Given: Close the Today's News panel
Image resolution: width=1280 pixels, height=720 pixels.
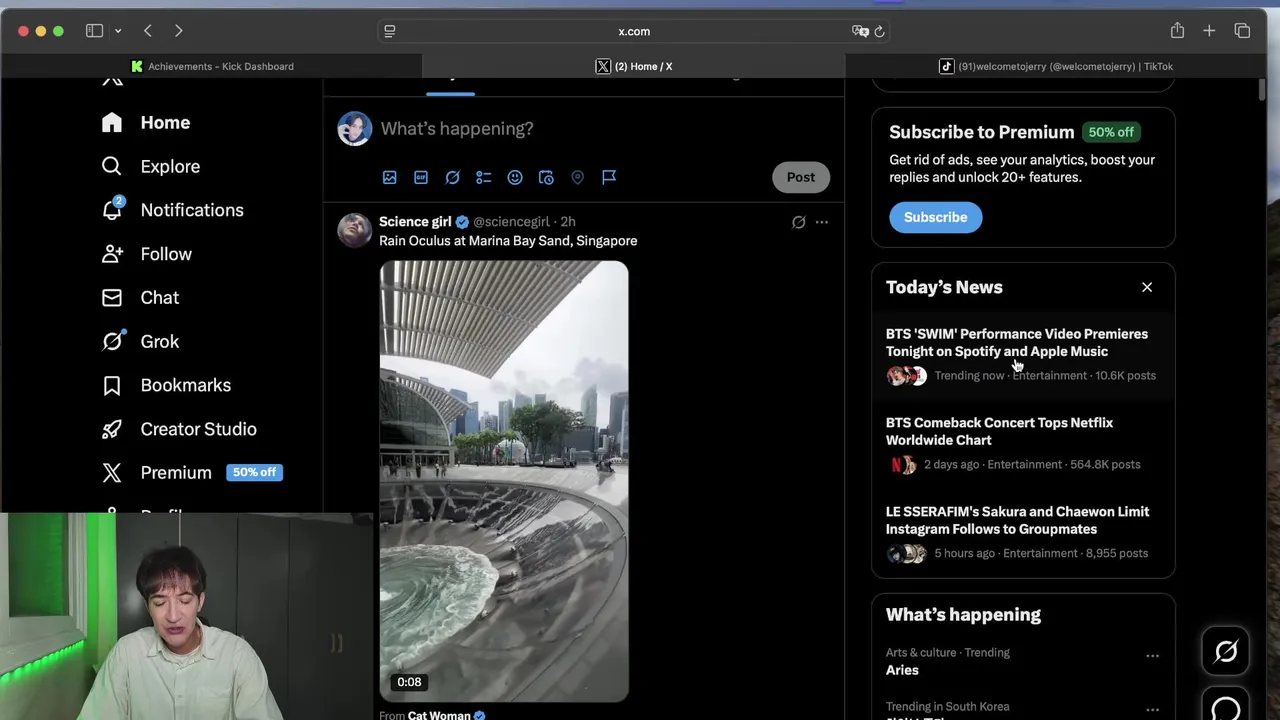Looking at the screenshot, I should (x=1147, y=287).
